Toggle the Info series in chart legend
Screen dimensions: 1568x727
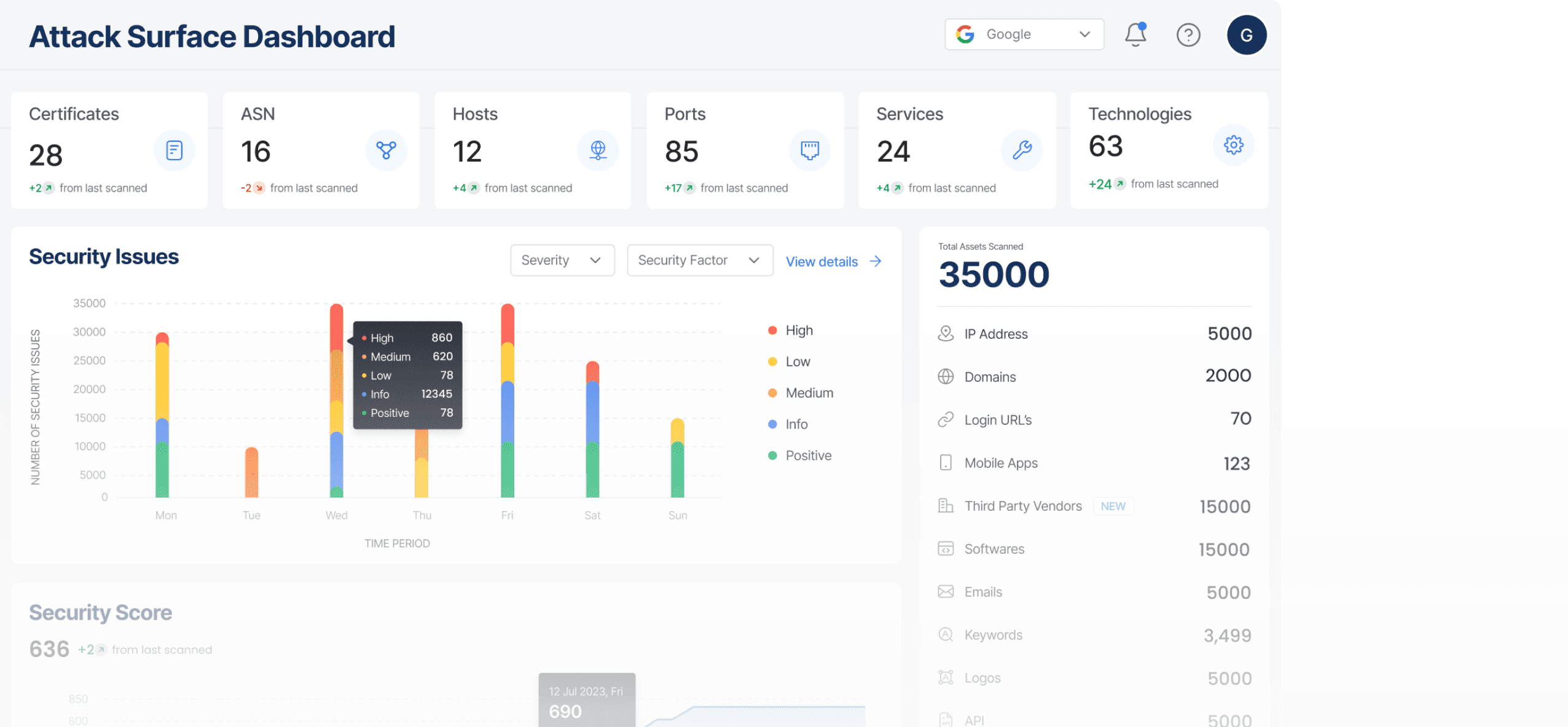[x=796, y=424]
